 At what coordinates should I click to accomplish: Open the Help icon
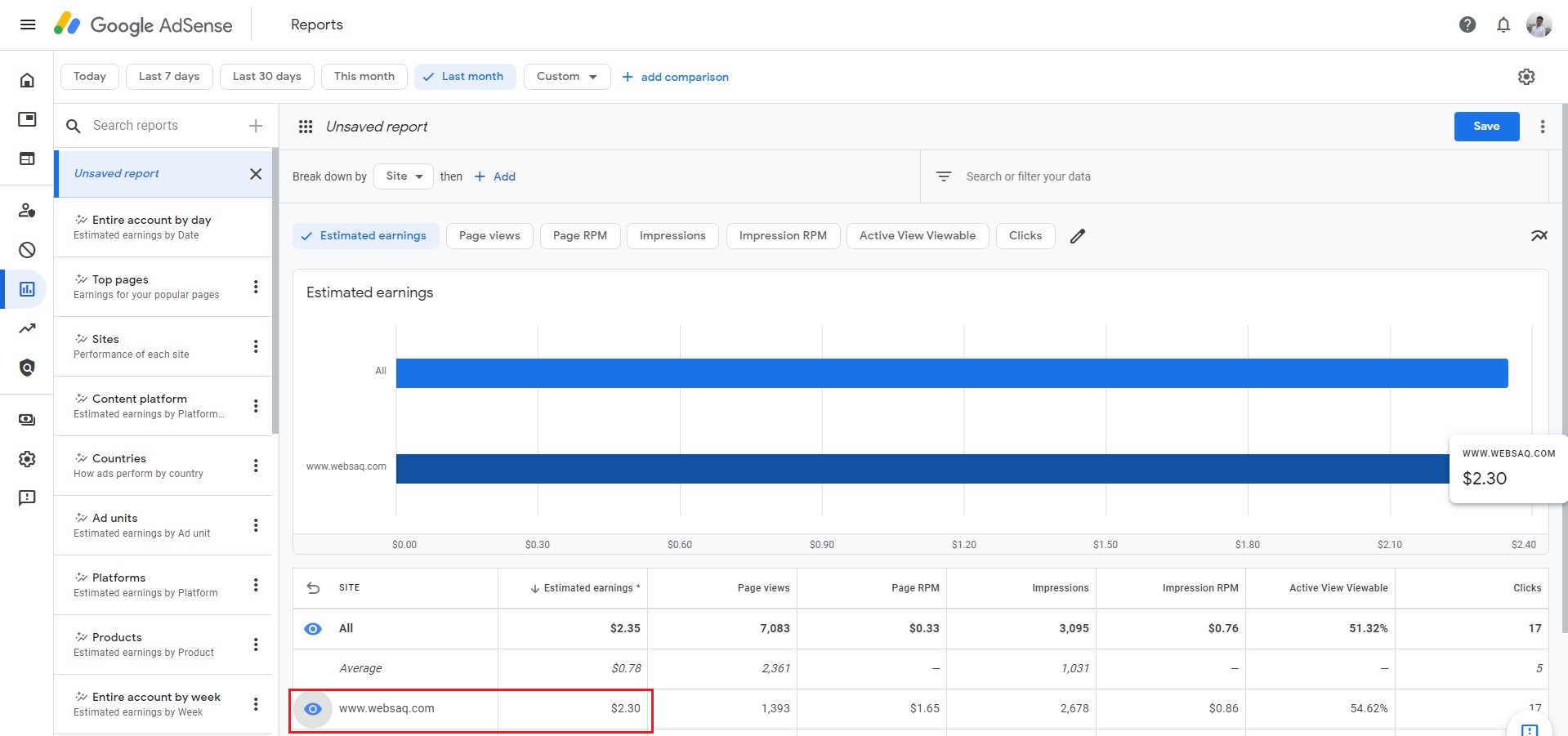[1467, 25]
